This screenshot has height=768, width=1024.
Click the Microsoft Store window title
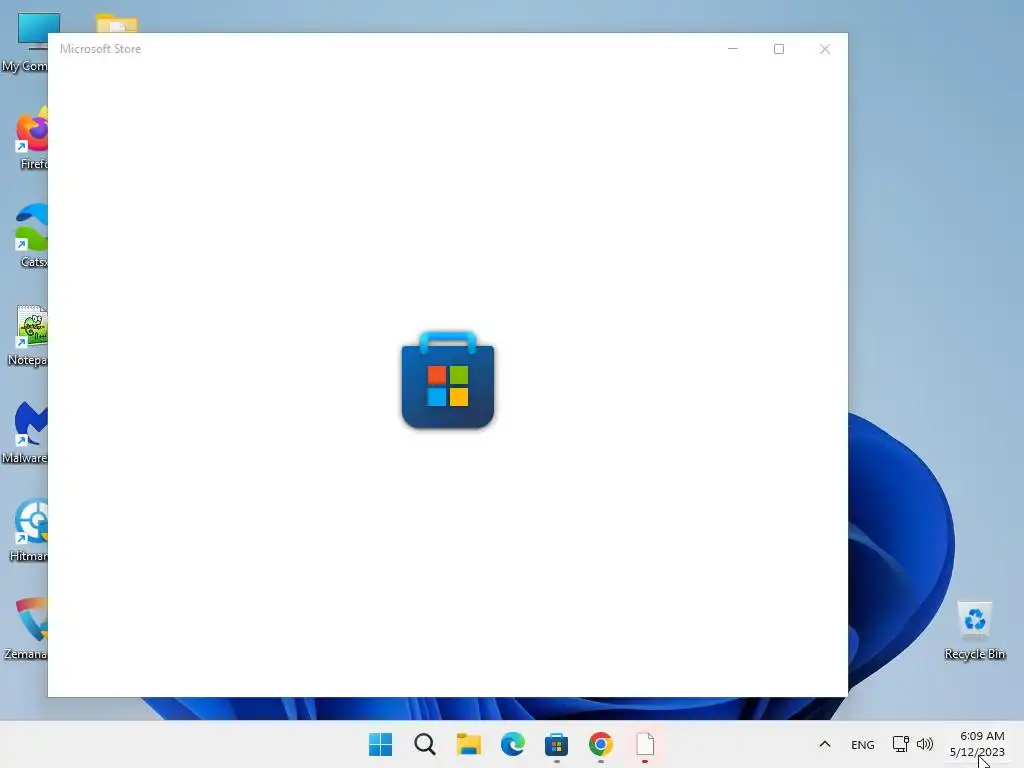(100, 49)
